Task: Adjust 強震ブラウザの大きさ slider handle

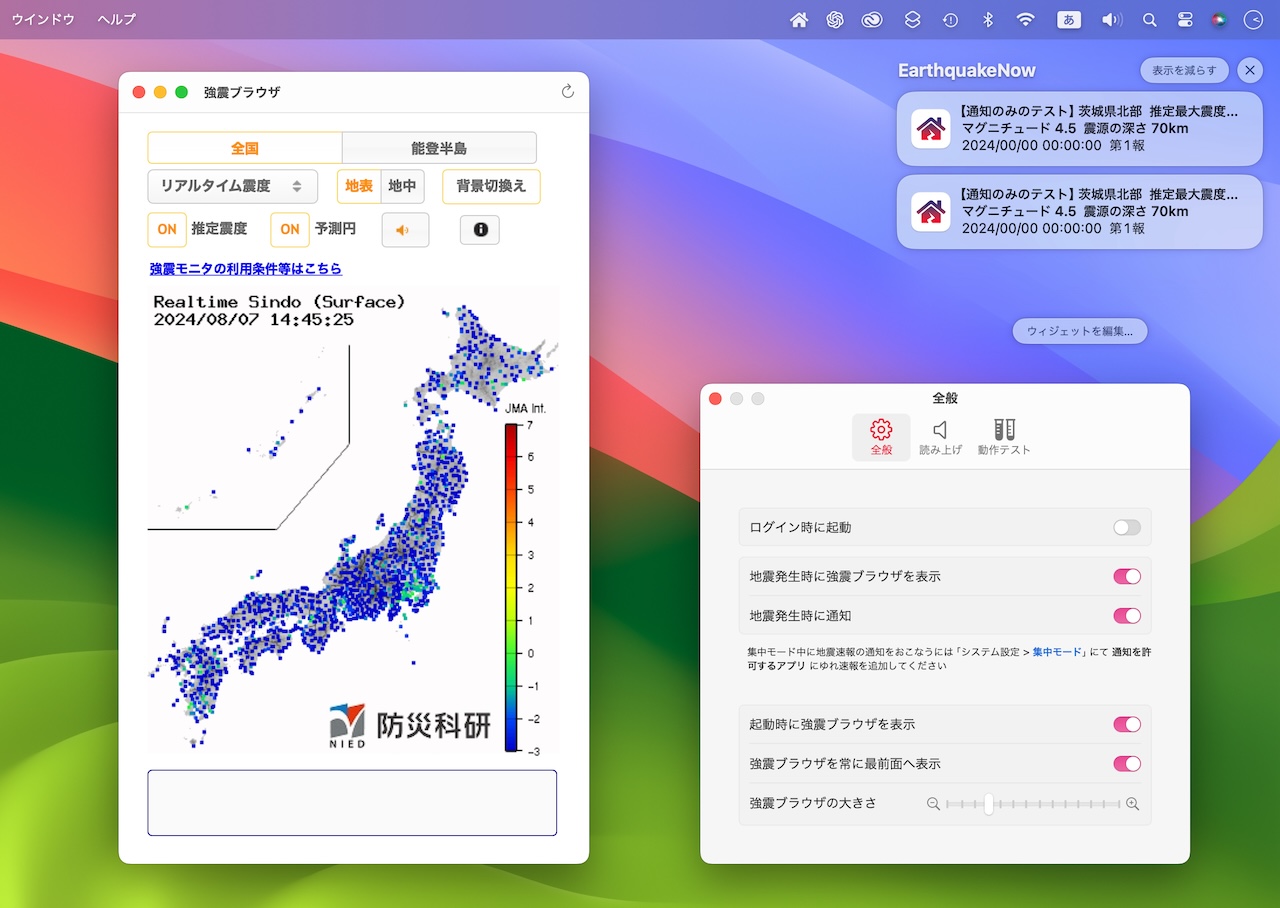Action: (x=988, y=804)
